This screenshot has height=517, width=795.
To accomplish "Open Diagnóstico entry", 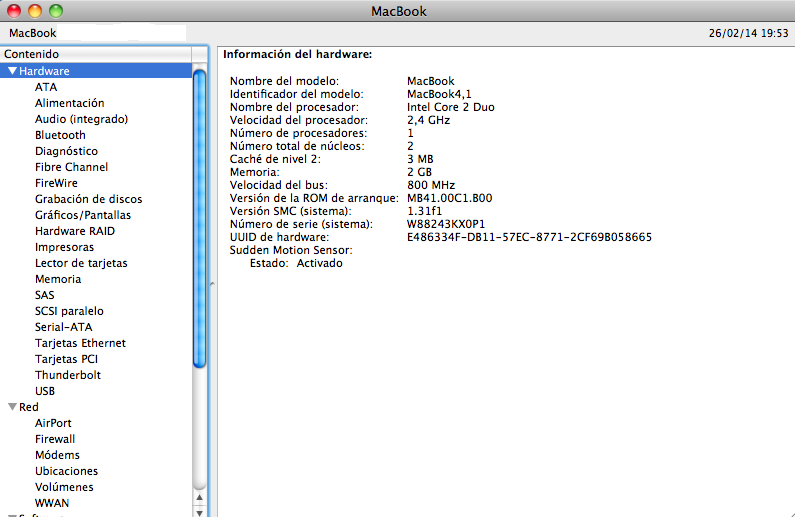I will 66,151.
